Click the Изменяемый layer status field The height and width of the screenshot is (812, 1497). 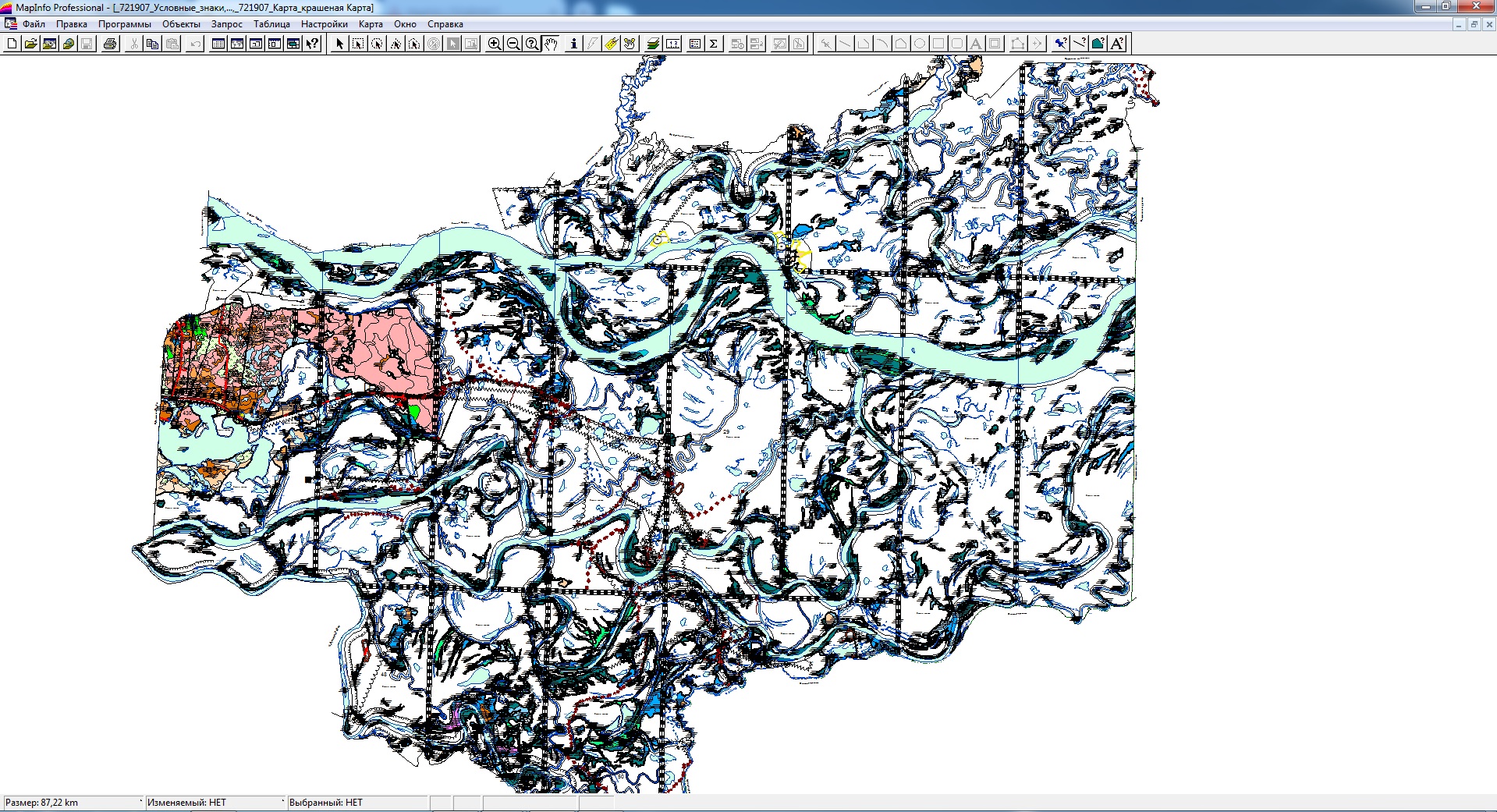215,803
